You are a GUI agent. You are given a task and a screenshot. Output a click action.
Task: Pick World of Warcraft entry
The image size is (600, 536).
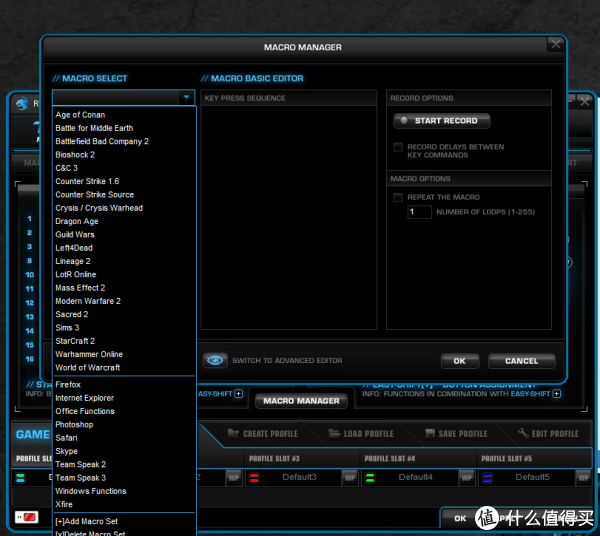88,368
